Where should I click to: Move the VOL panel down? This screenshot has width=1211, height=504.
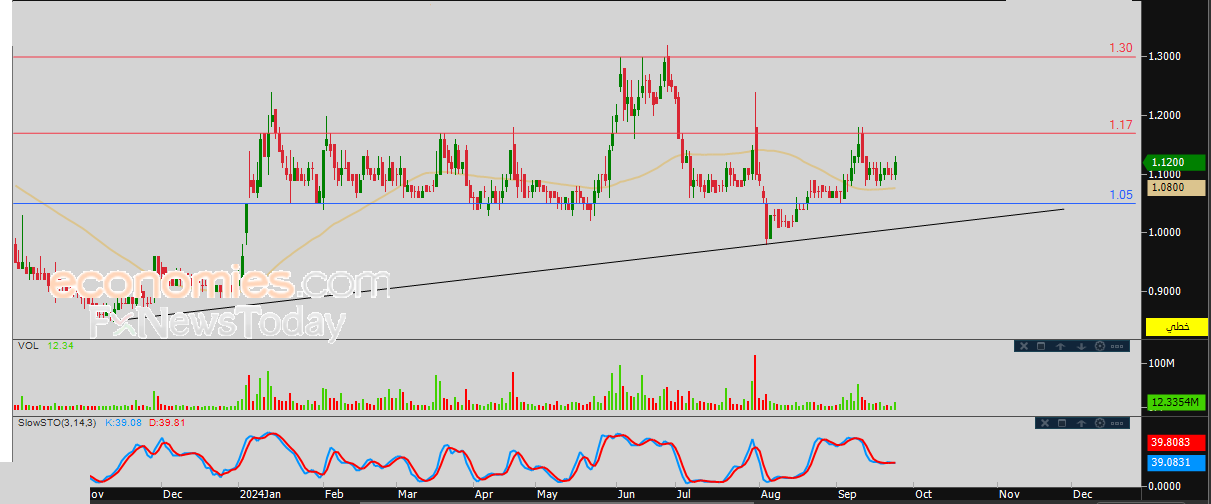(x=1081, y=346)
